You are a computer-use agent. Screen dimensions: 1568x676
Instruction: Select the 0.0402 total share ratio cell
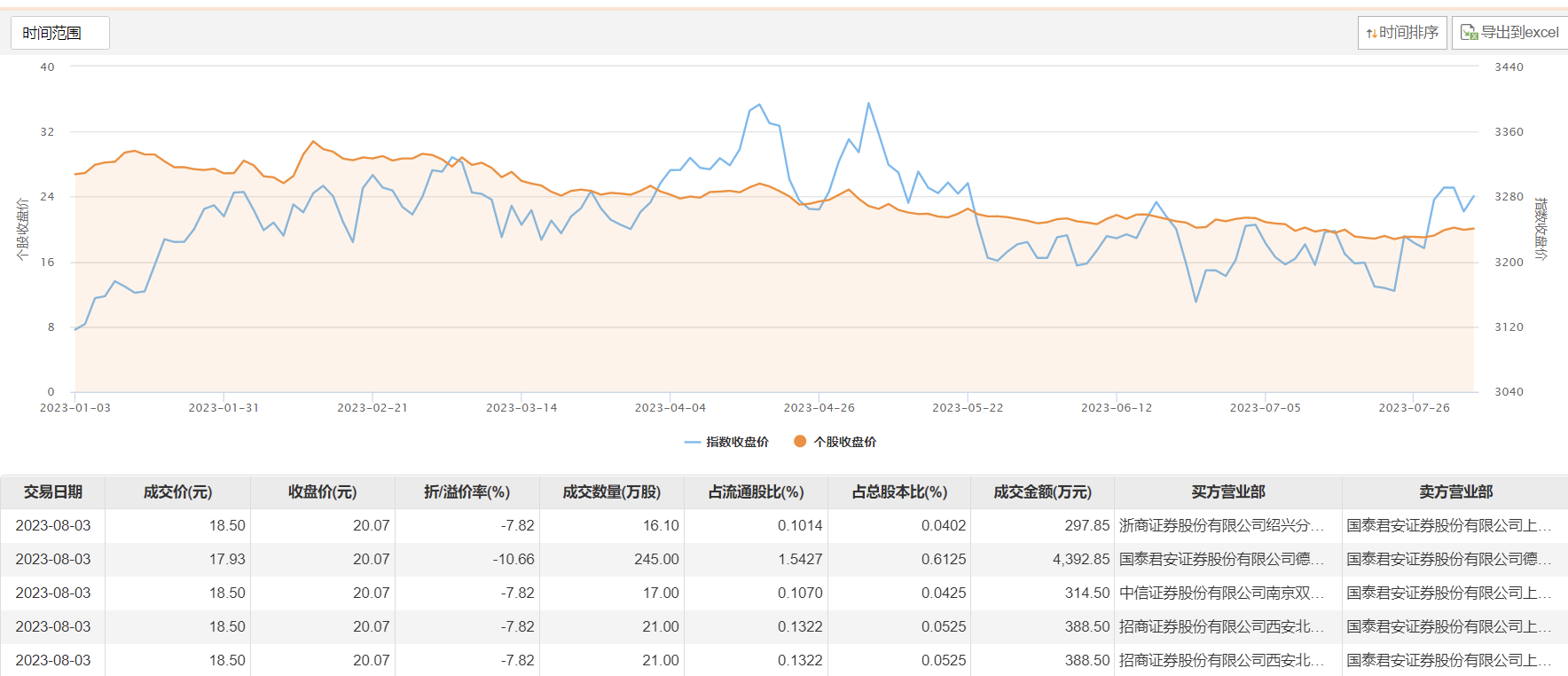coord(900,525)
